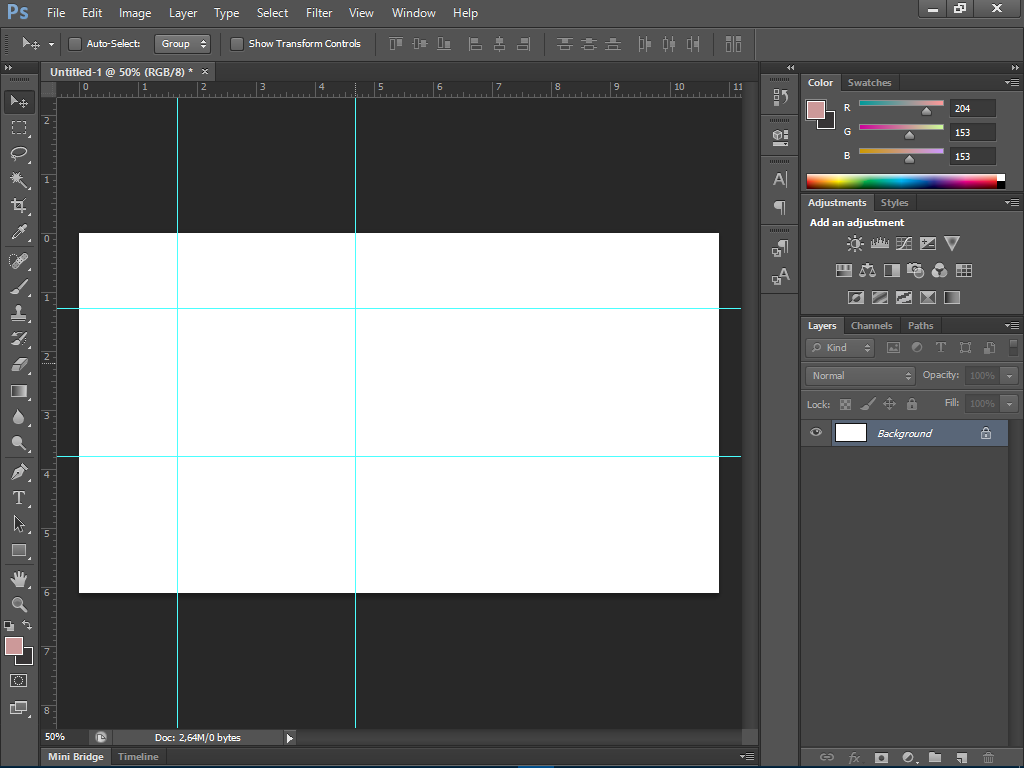The image size is (1024, 768).
Task: Pick the Eyedropper tool
Action: click(18, 232)
